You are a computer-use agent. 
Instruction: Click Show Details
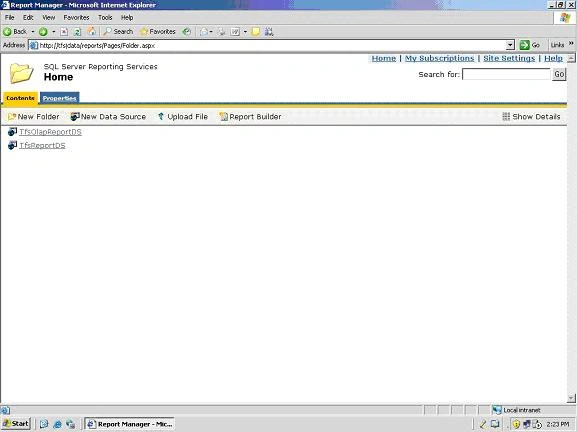[x=531, y=117]
